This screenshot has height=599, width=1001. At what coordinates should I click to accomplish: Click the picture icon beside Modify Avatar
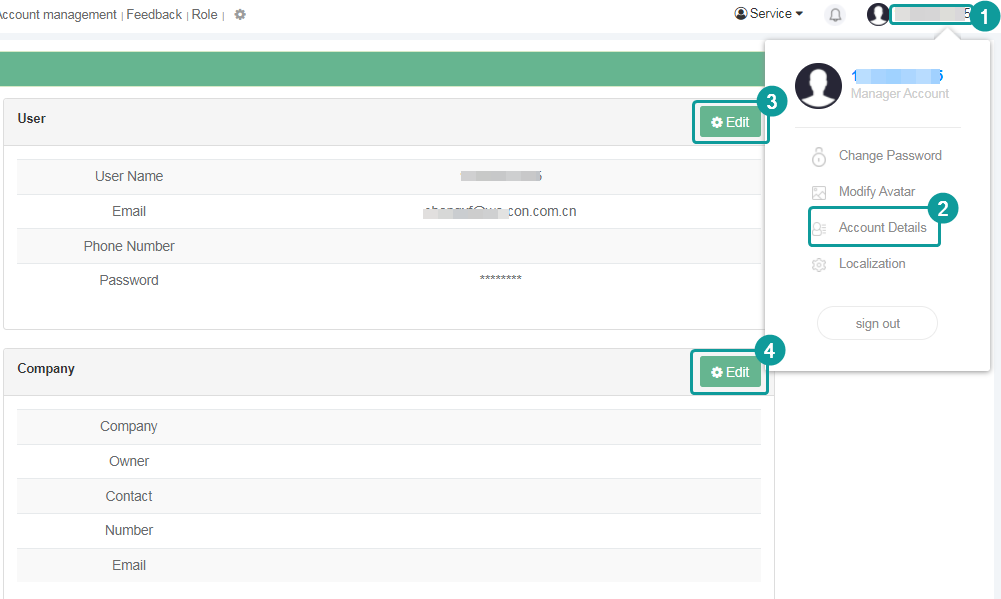pos(818,191)
